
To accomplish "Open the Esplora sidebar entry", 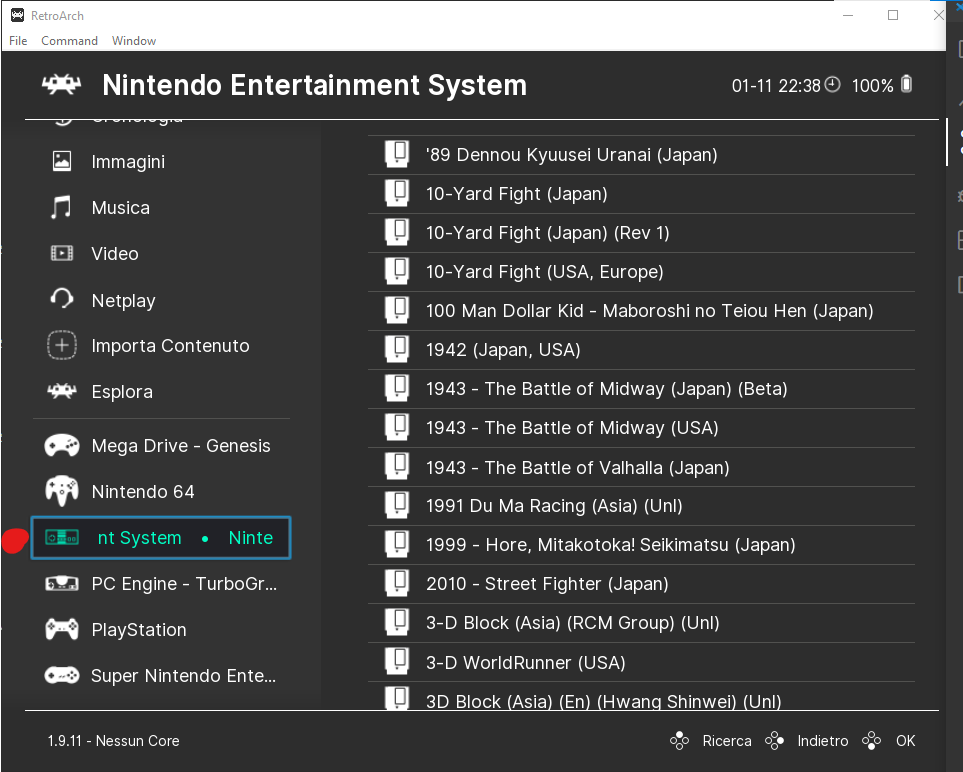I will pos(161,392).
